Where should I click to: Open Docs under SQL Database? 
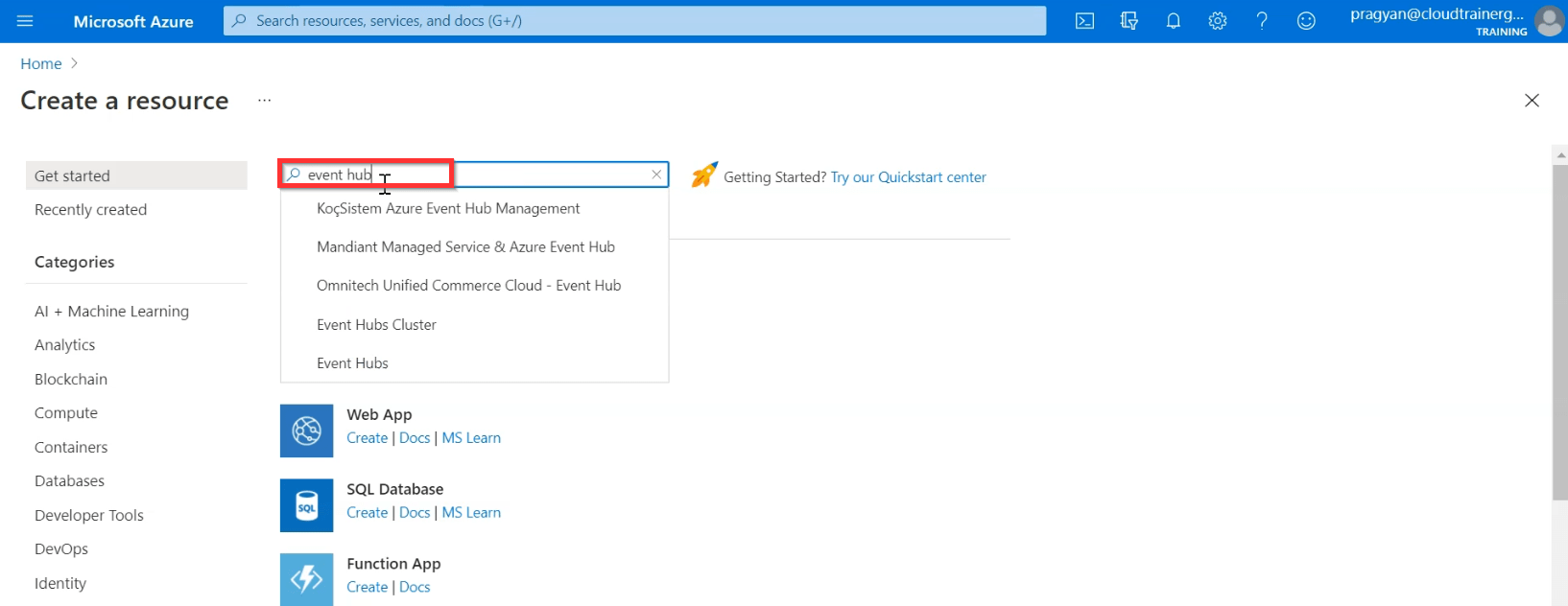415,512
